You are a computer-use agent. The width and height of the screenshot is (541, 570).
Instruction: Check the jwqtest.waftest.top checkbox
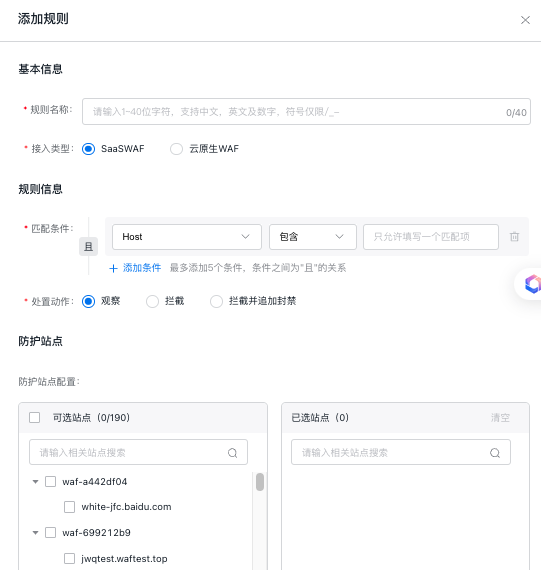69,558
